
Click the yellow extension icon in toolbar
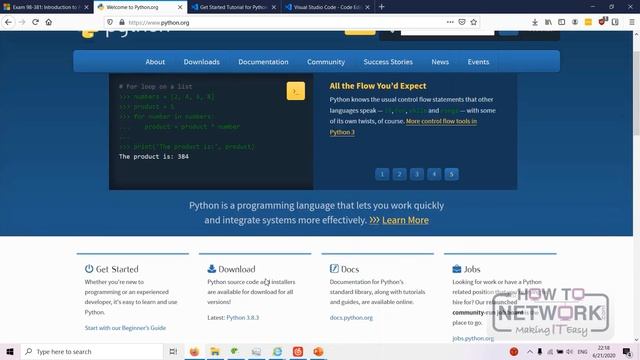pyautogui.click(x=588, y=22)
